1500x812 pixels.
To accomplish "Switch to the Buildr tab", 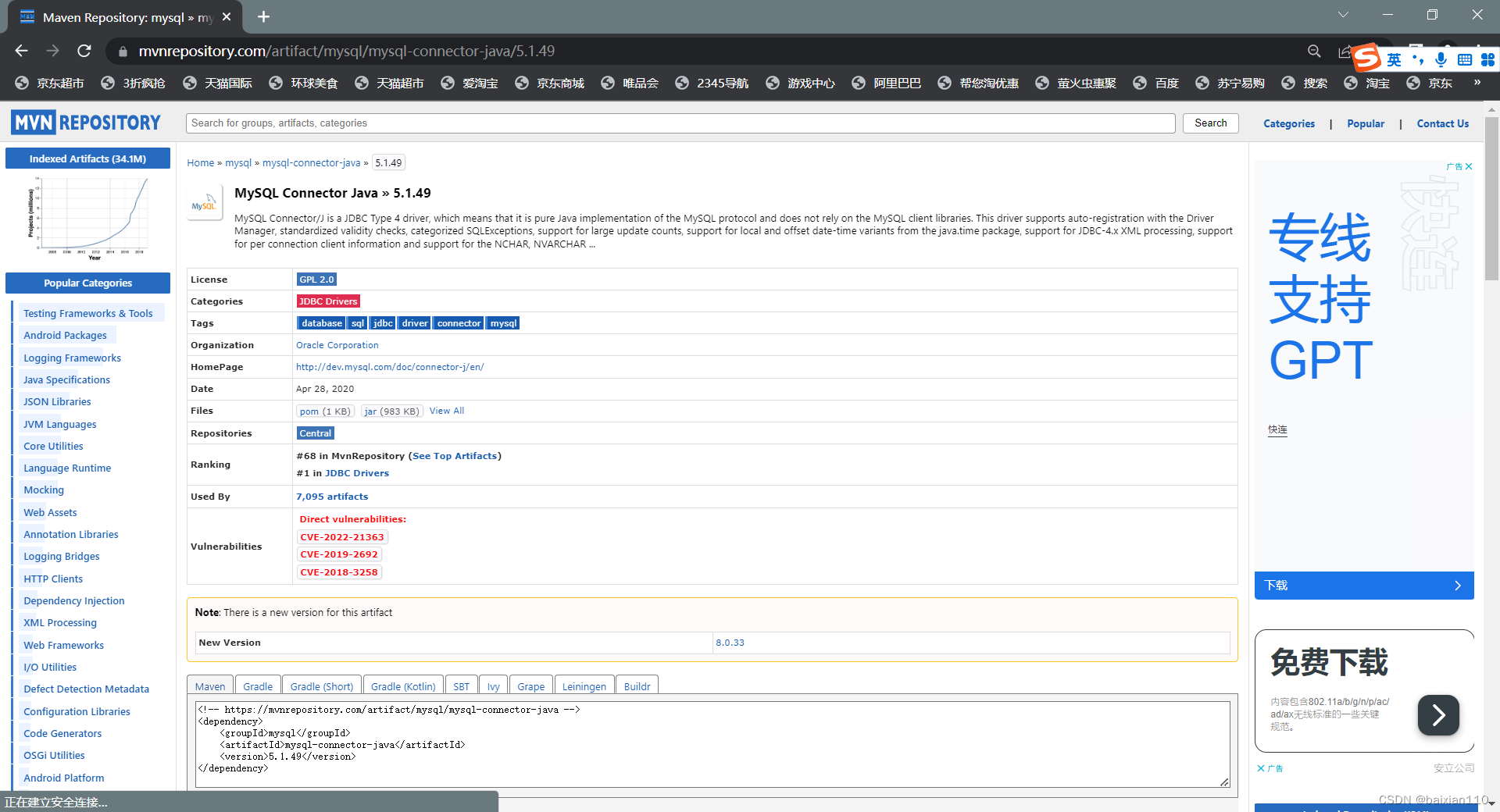I will (637, 686).
